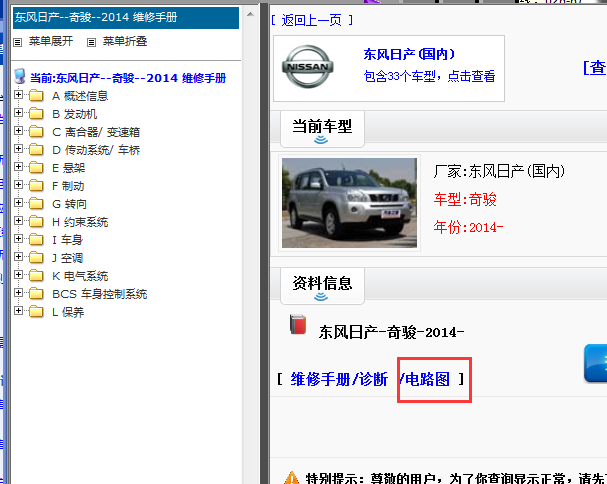Viewport: 607px width, 484px height.
Task: Select A 概述信息 tree label
Action: pos(80,96)
